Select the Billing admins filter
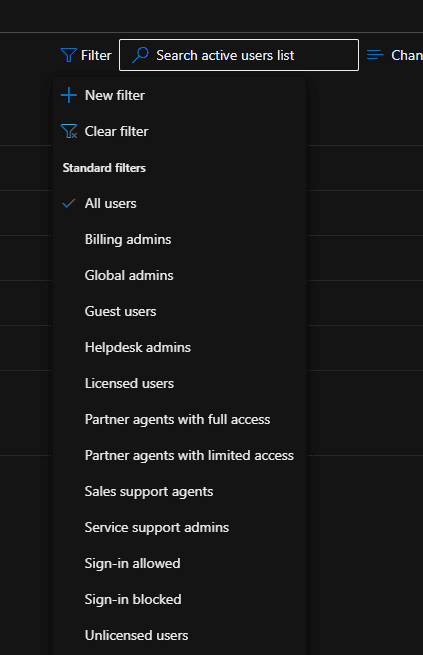The image size is (423, 655). point(128,239)
